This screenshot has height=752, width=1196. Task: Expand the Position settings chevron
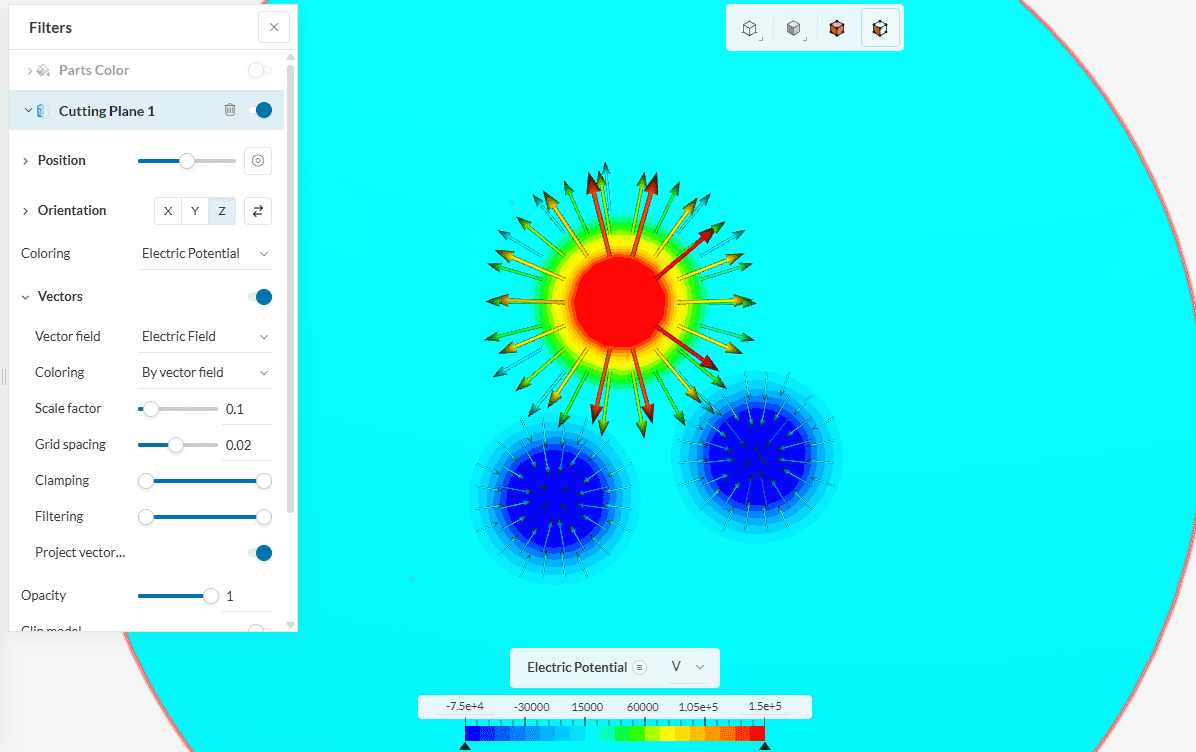pyautogui.click(x=25, y=161)
